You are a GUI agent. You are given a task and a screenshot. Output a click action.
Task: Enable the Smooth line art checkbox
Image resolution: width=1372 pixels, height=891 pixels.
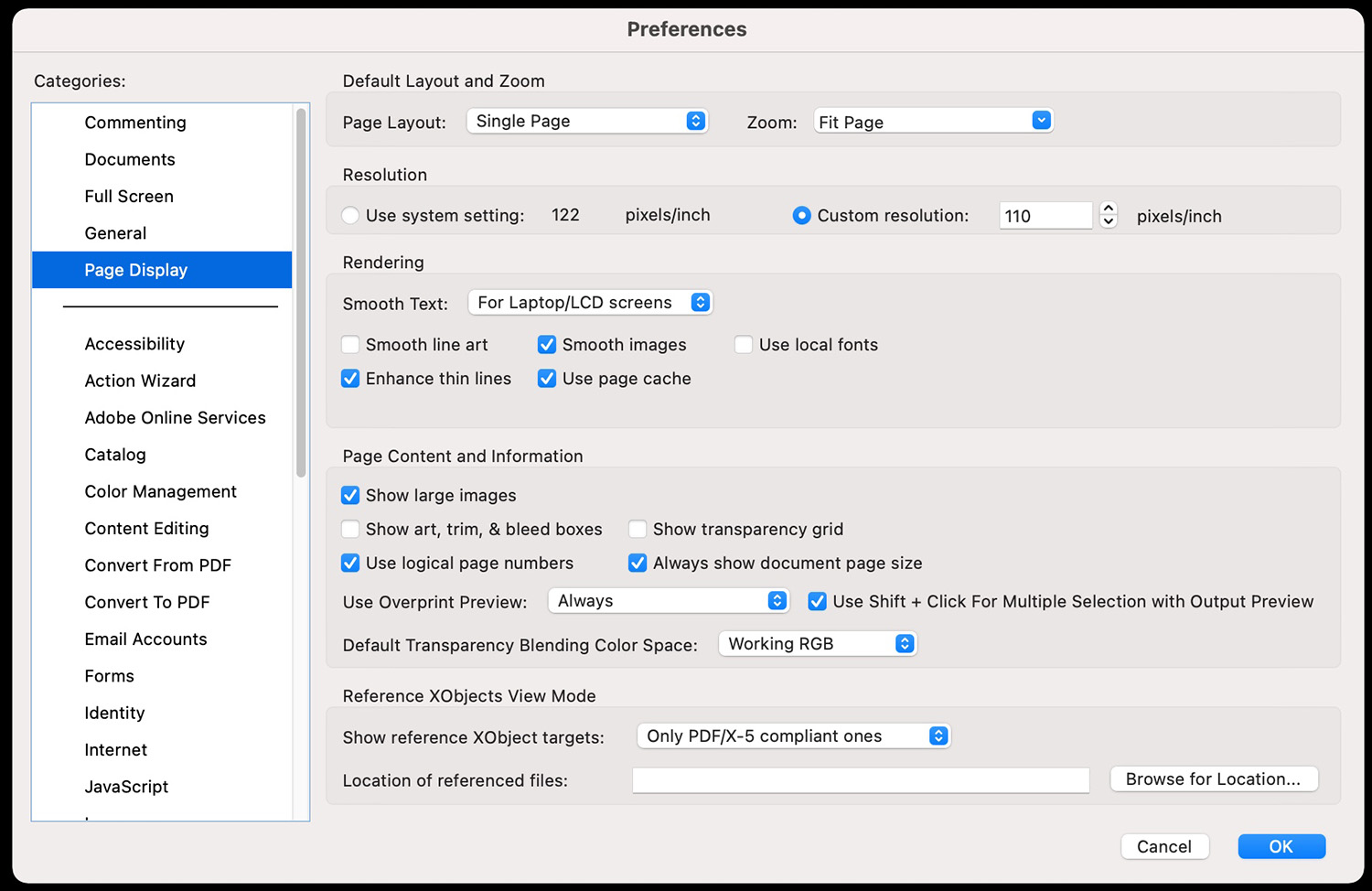coord(350,345)
